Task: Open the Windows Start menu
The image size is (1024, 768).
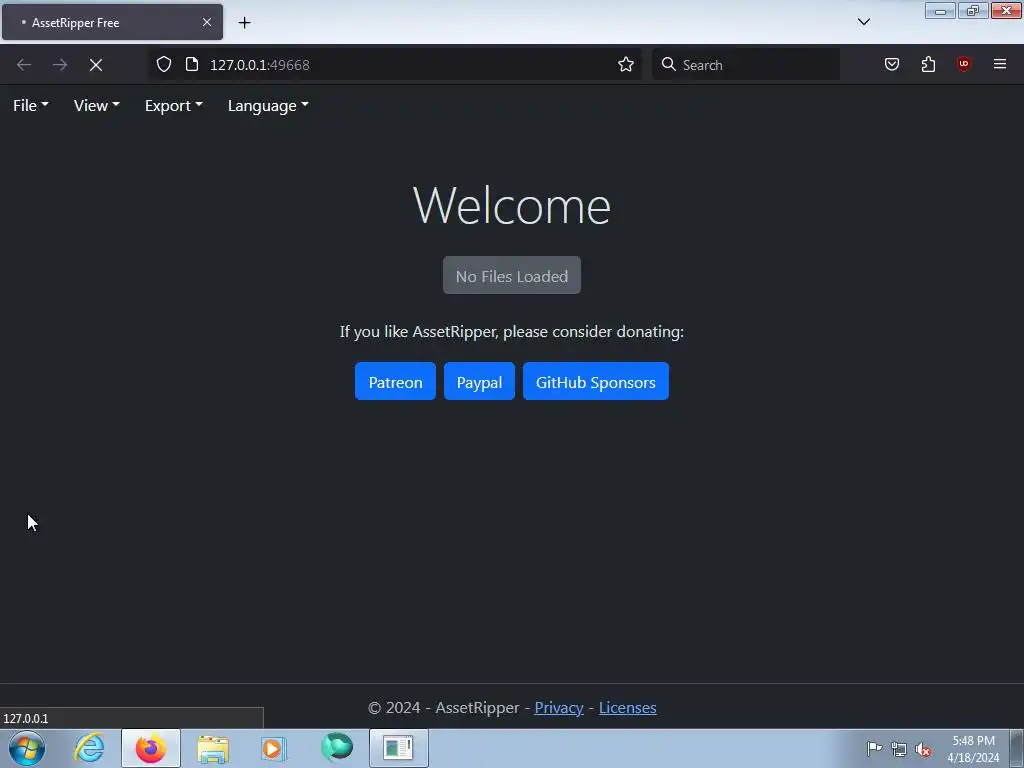Action: (x=27, y=748)
